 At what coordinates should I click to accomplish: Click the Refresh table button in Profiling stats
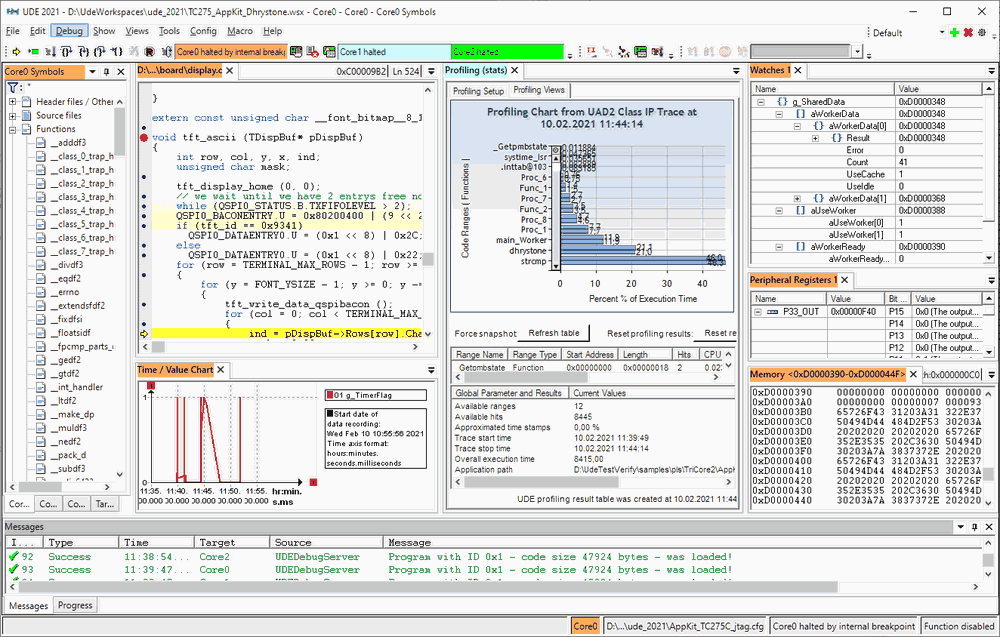click(x=554, y=333)
